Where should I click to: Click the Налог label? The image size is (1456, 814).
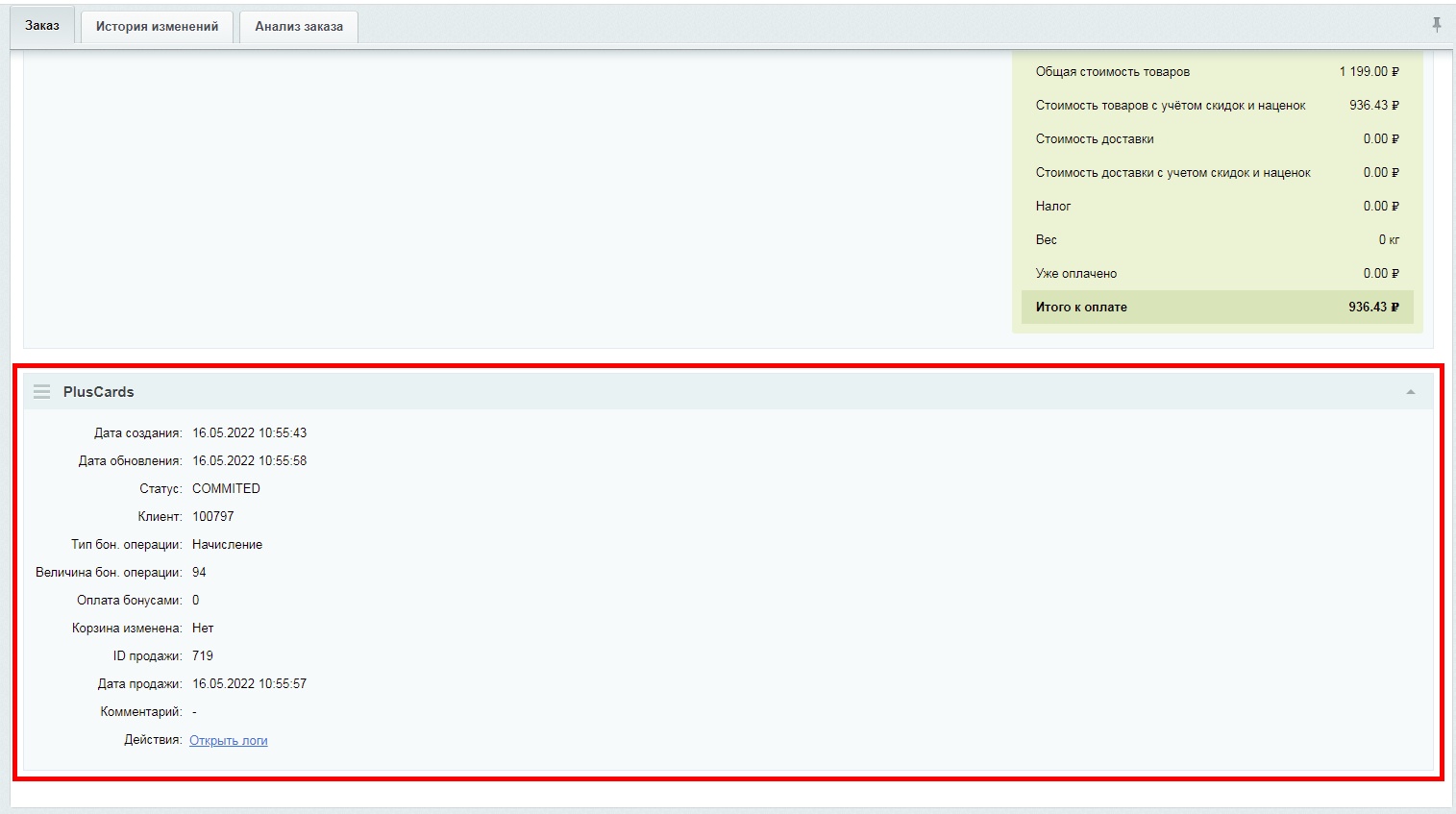[1053, 207]
